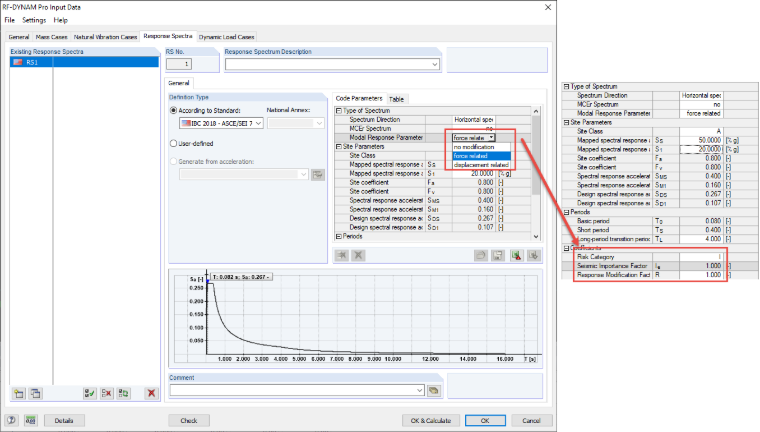Screen dimensions: 760x432
Task: Click the force related dropdown arrow in table
Action: [491, 138]
